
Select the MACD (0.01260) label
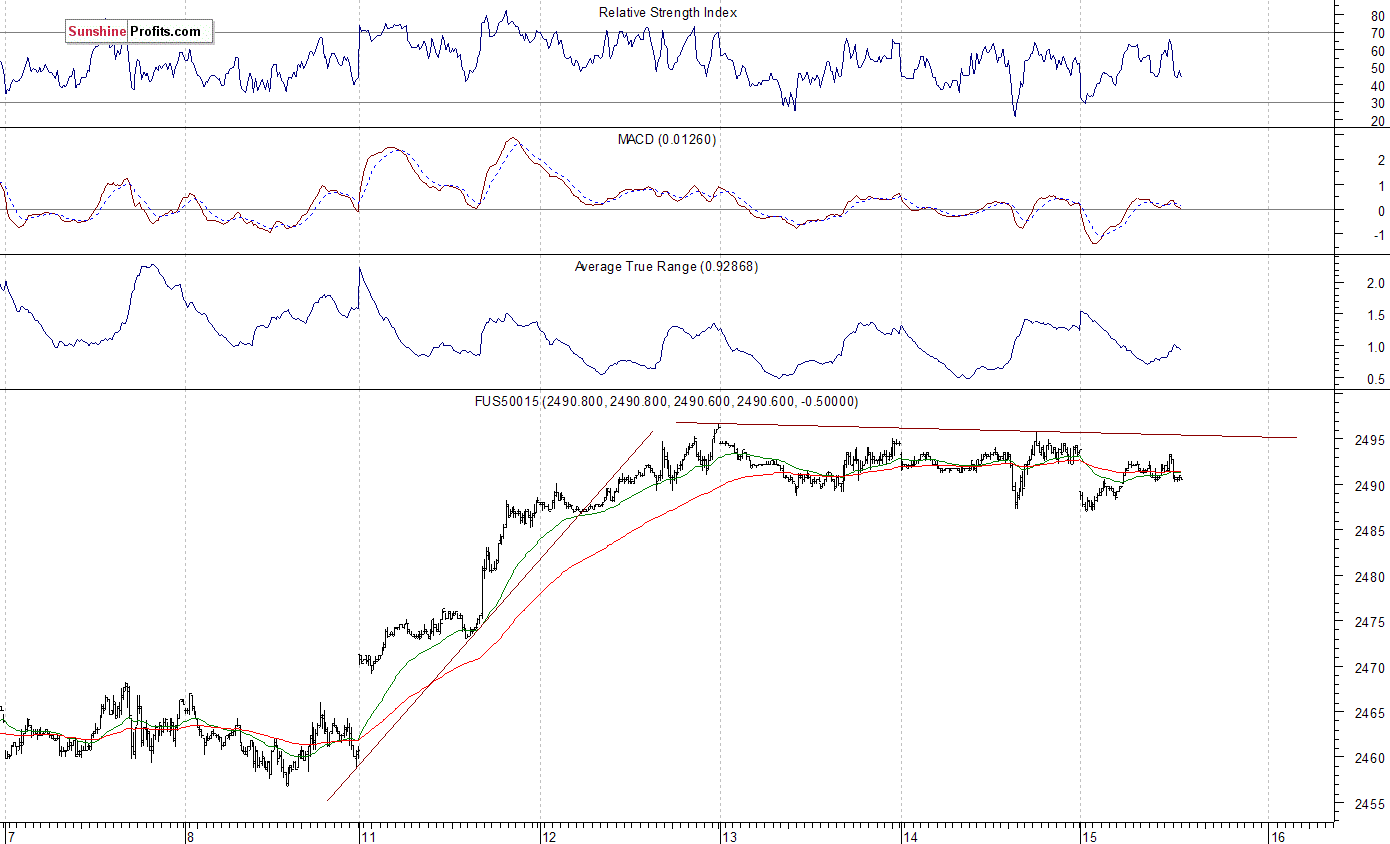pos(667,139)
